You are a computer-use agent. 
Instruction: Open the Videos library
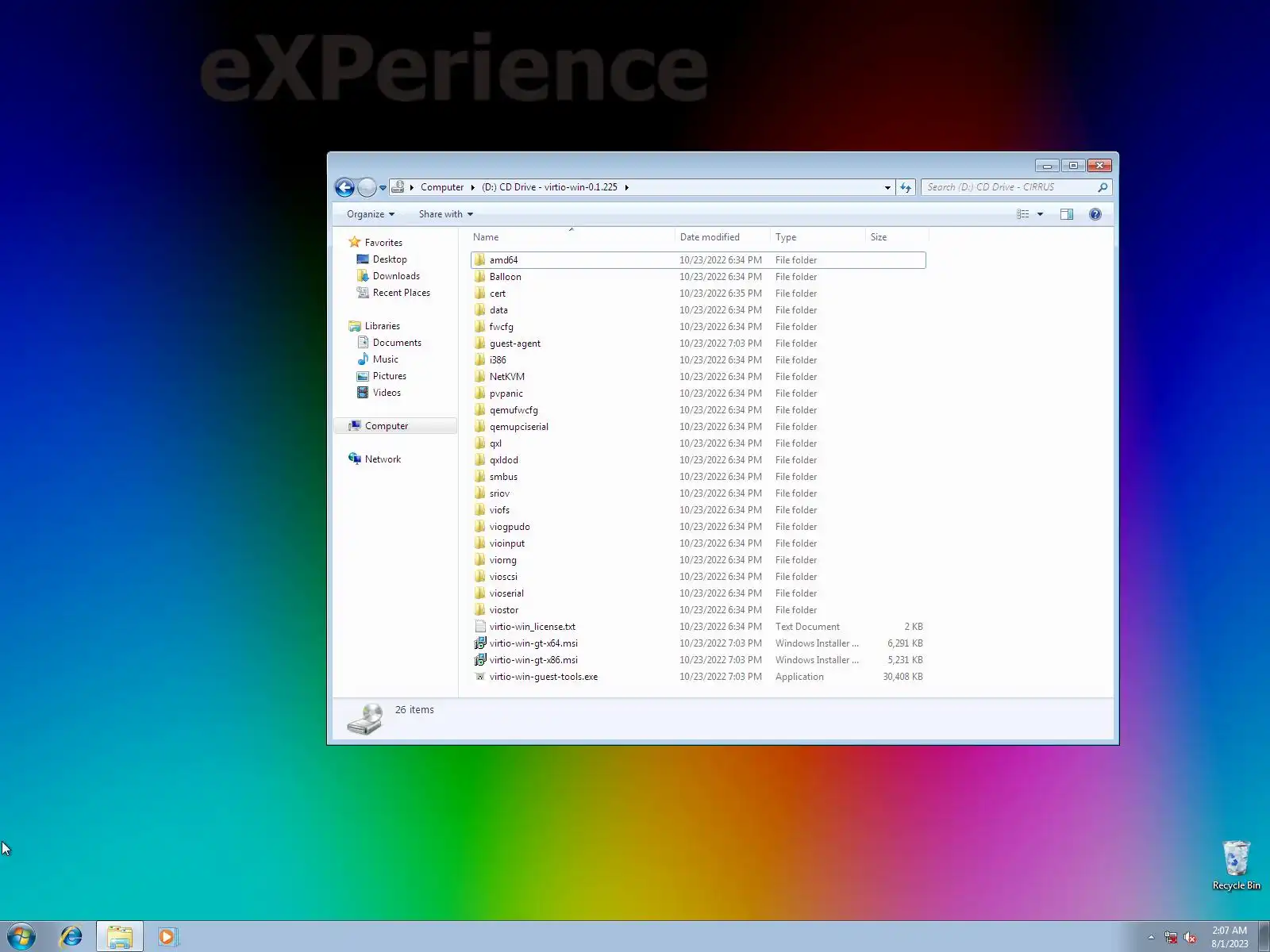click(x=387, y=393)
